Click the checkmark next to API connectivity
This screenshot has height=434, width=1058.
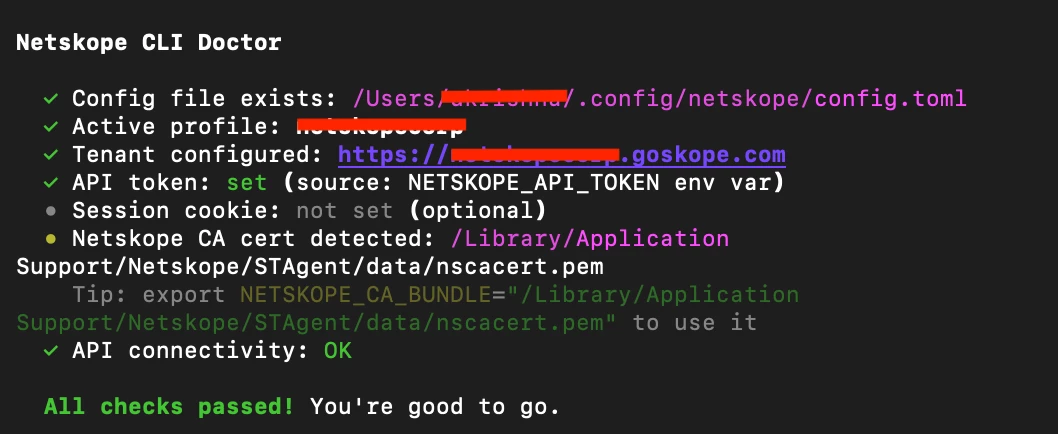click(51, 351)
